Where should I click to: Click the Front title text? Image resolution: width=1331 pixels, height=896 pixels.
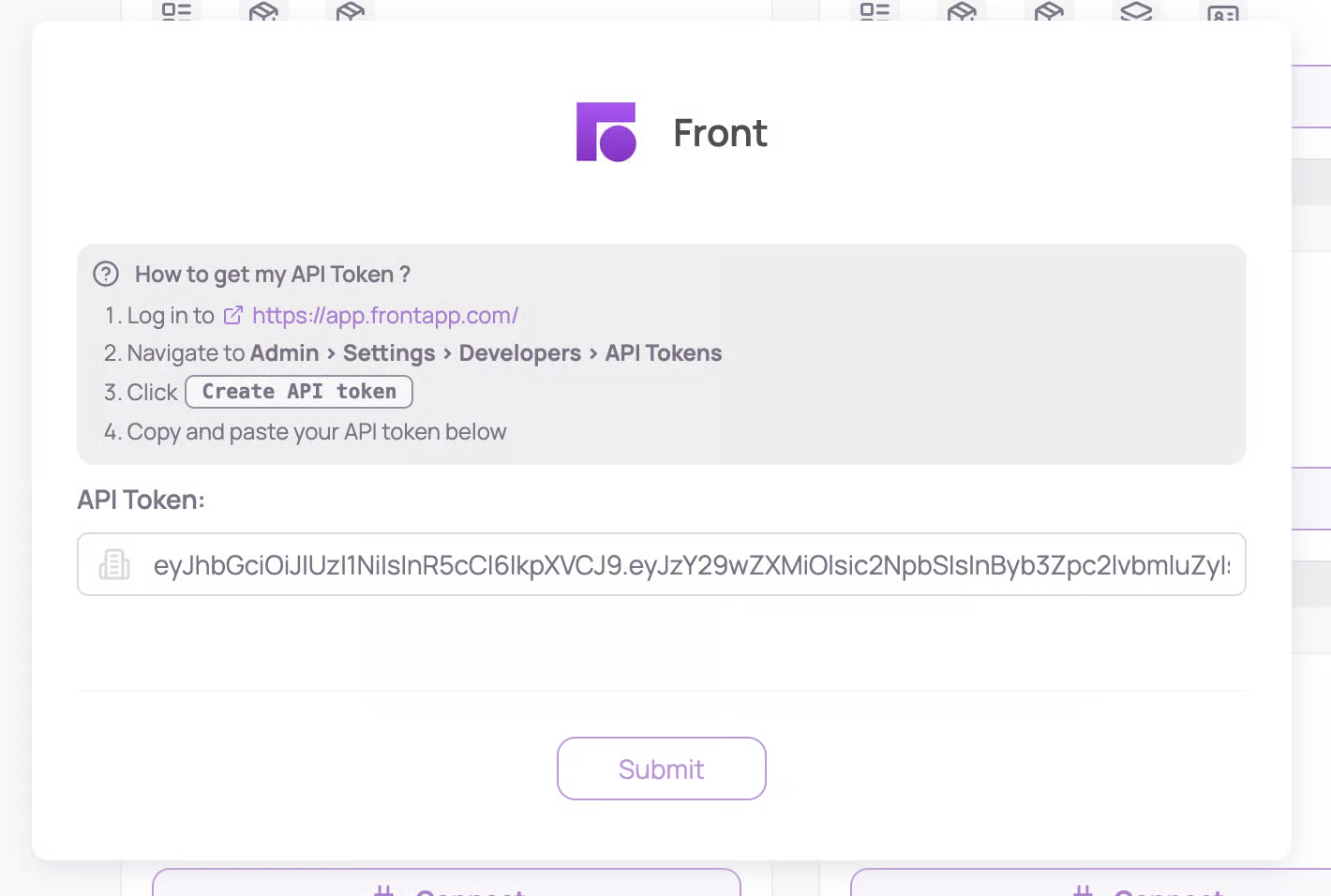point(720,133)
